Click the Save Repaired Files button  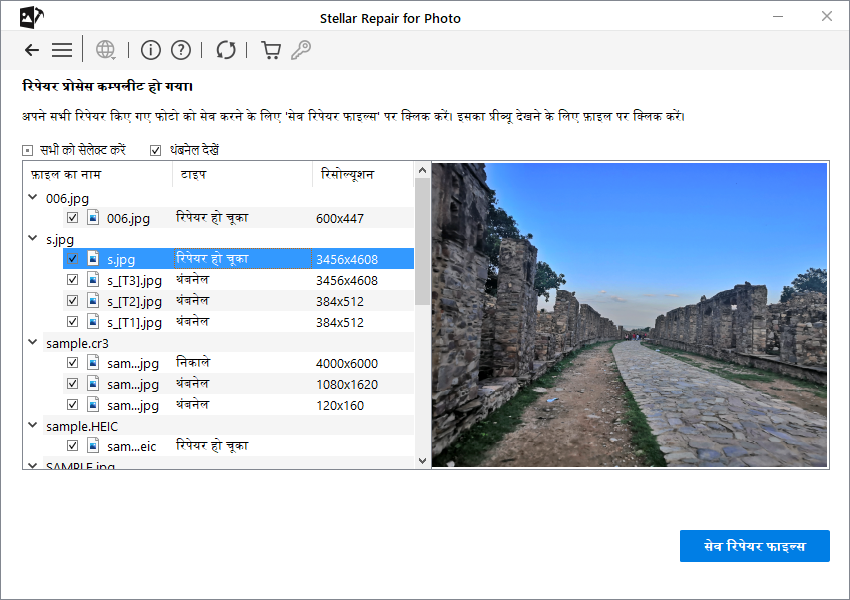point(755,546)
